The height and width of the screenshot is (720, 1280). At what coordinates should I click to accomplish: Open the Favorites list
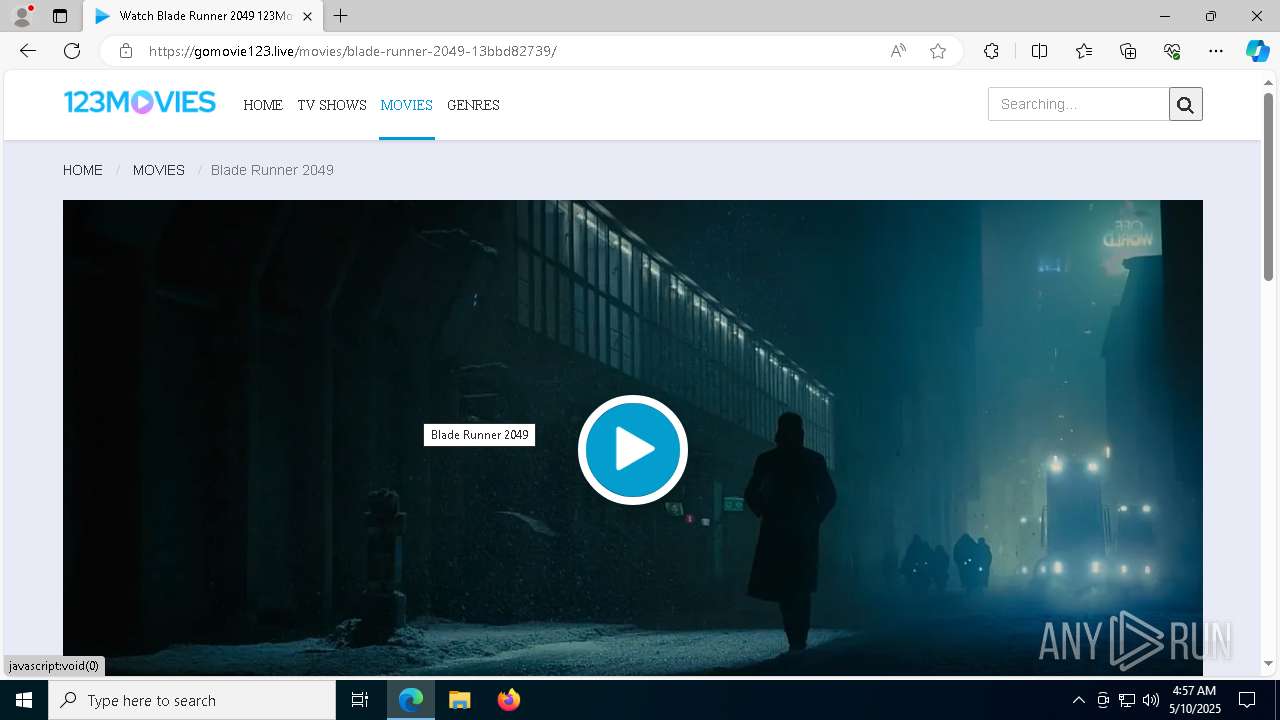(1084, 51)
